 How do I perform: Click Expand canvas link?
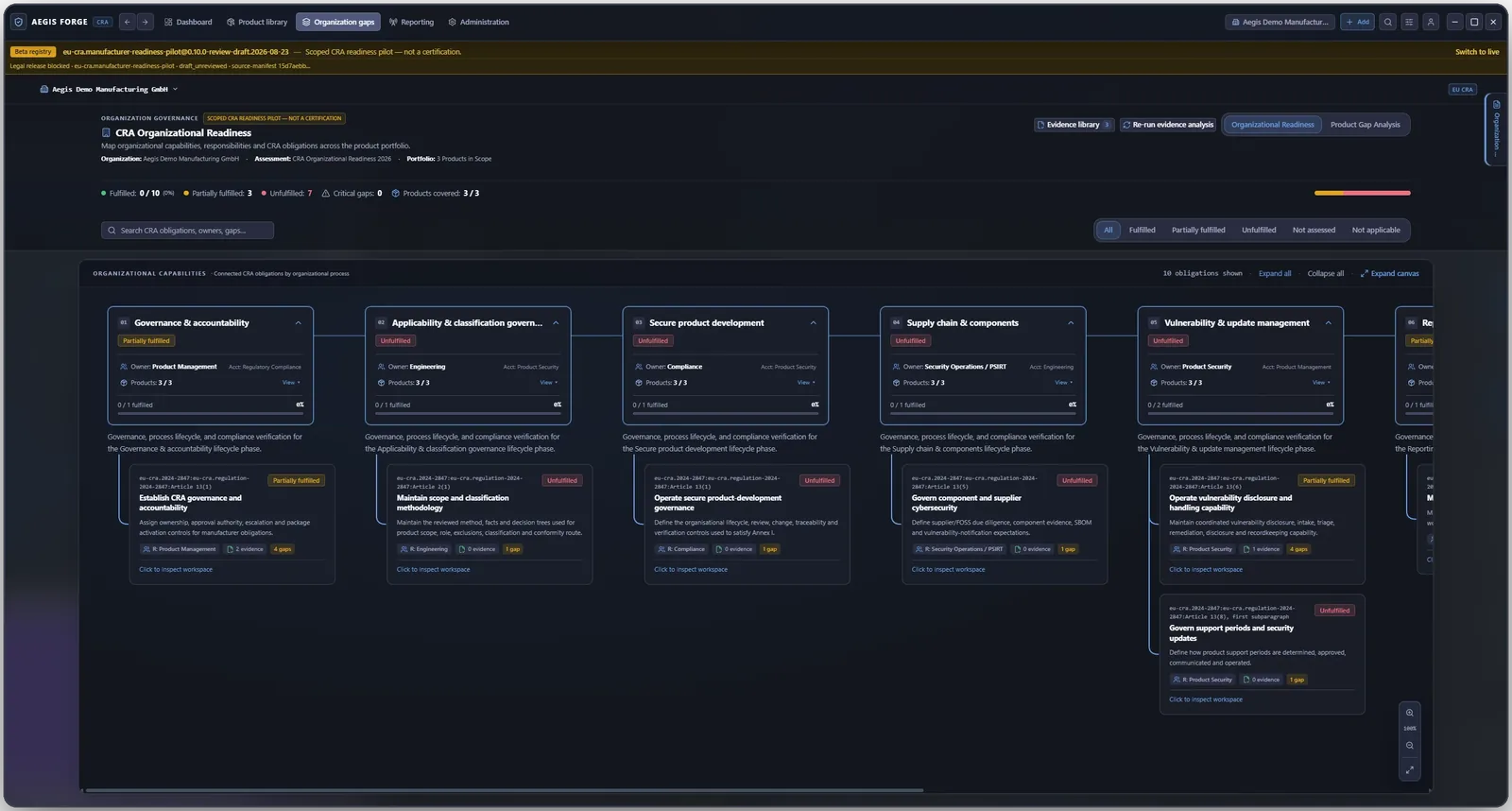[1389, 273]
